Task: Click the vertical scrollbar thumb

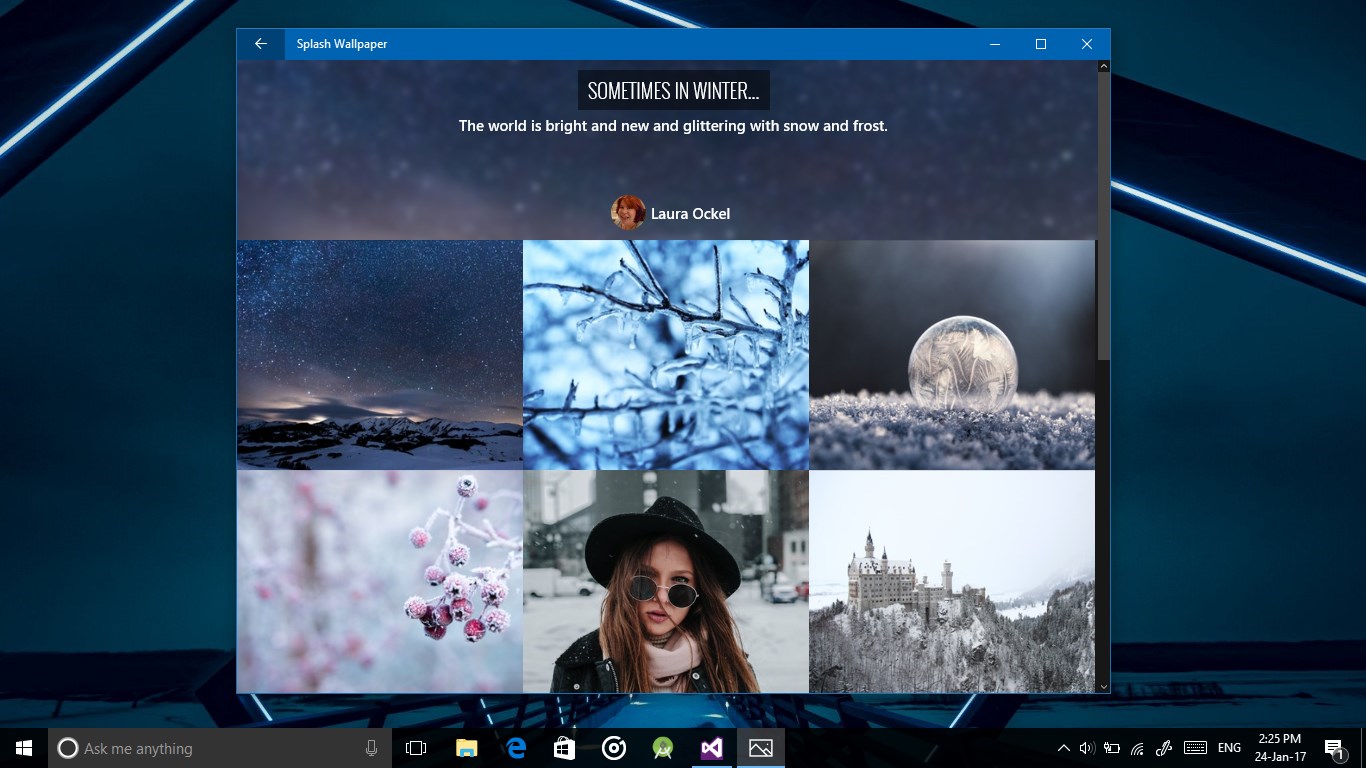Action: click(1104, 216)
